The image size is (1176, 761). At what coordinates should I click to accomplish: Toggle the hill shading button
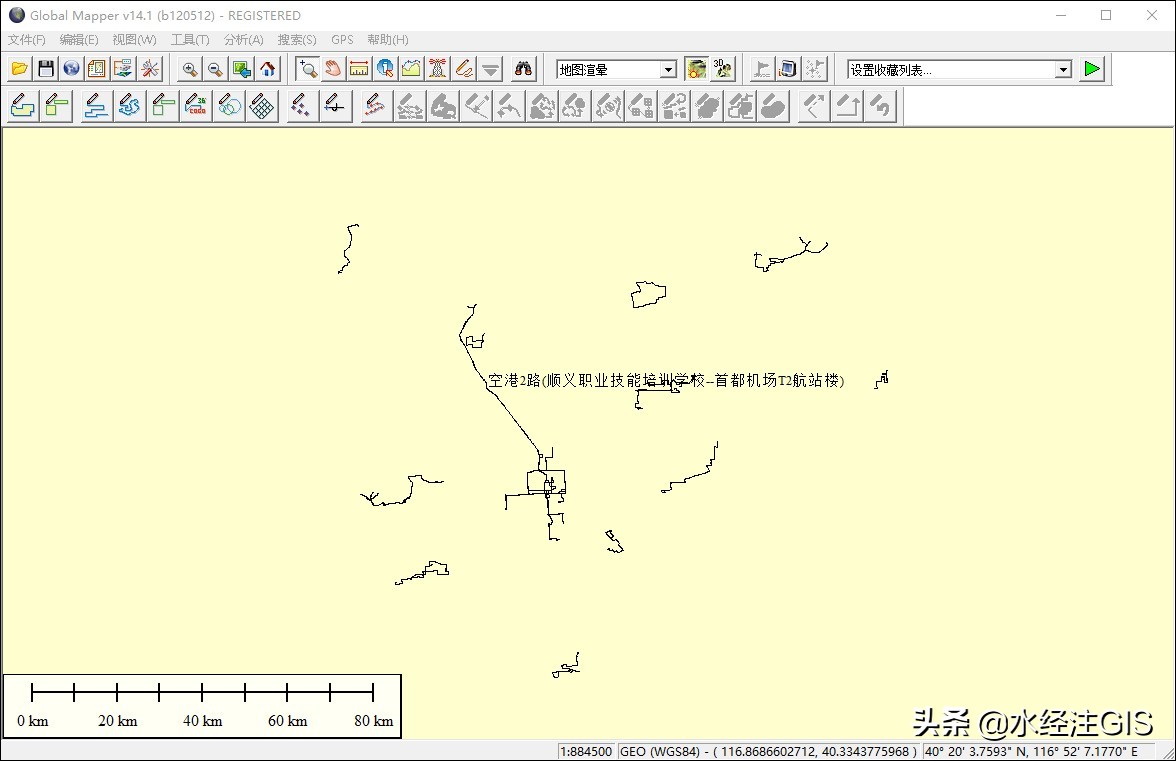696,69
